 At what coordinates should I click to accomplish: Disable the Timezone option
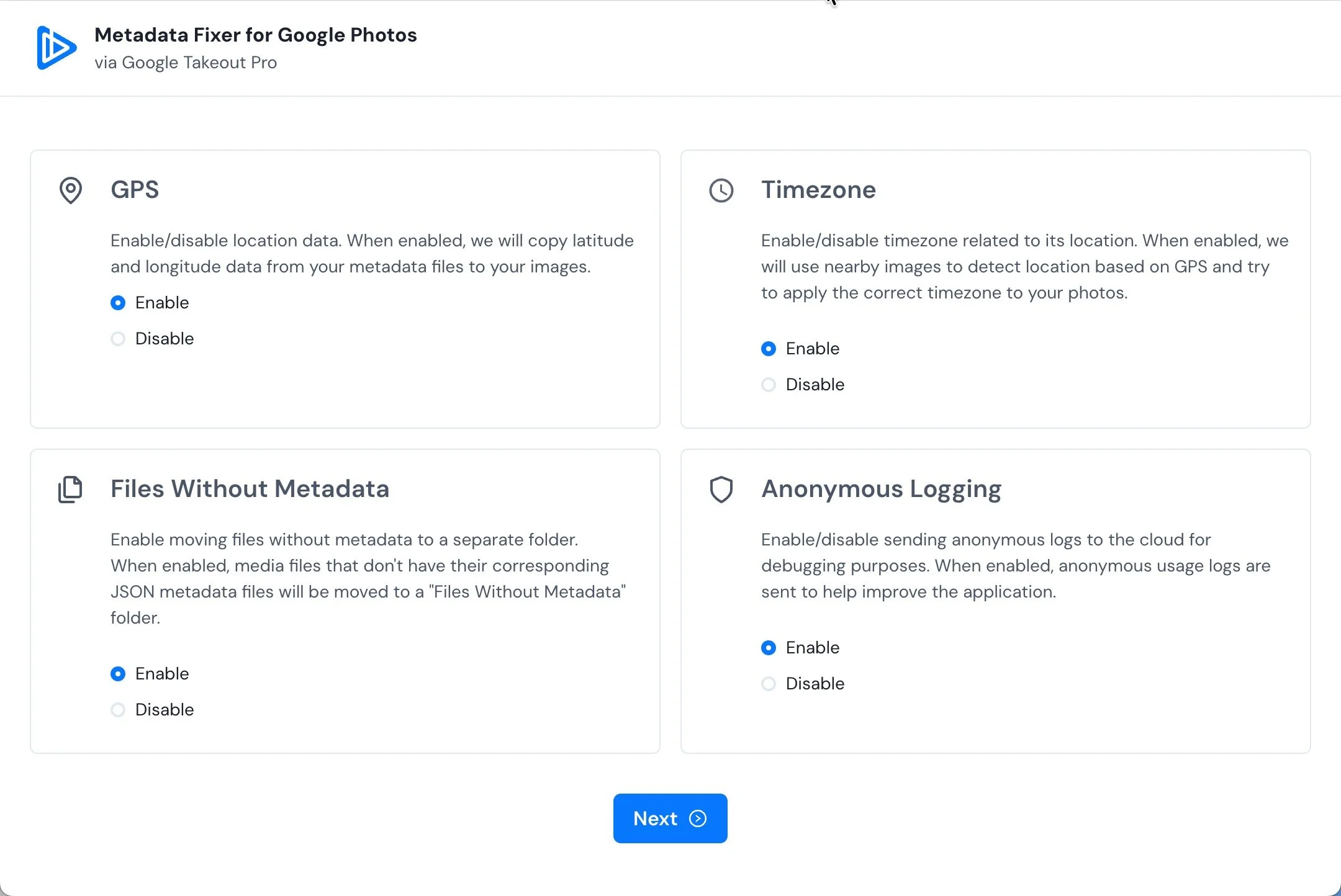pos(769,385)
